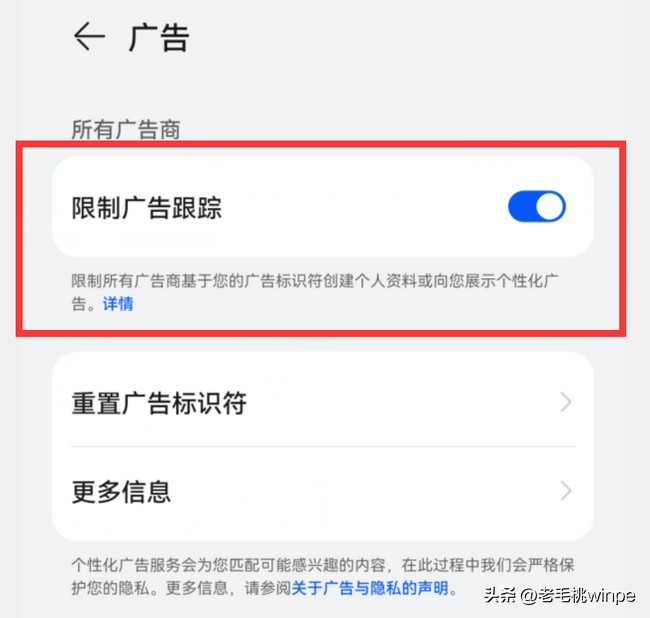
Task: Click the 头条 watermark word
Action: pyautogui.click(x=500, y=596)
